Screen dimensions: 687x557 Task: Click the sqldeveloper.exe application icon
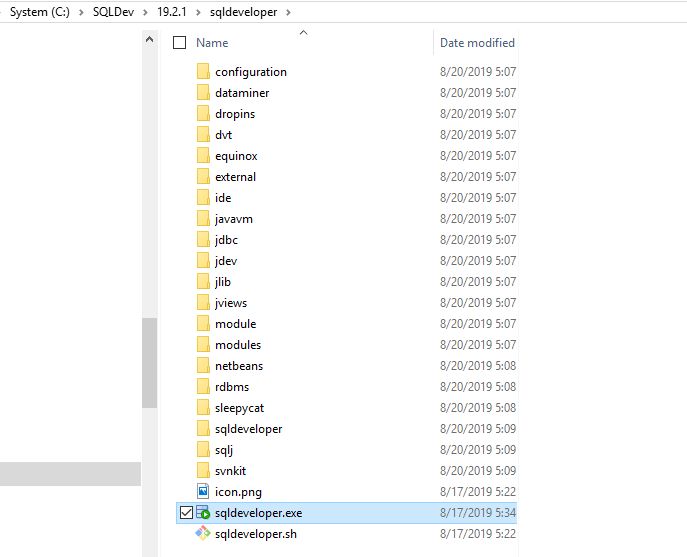click(203, 512)
